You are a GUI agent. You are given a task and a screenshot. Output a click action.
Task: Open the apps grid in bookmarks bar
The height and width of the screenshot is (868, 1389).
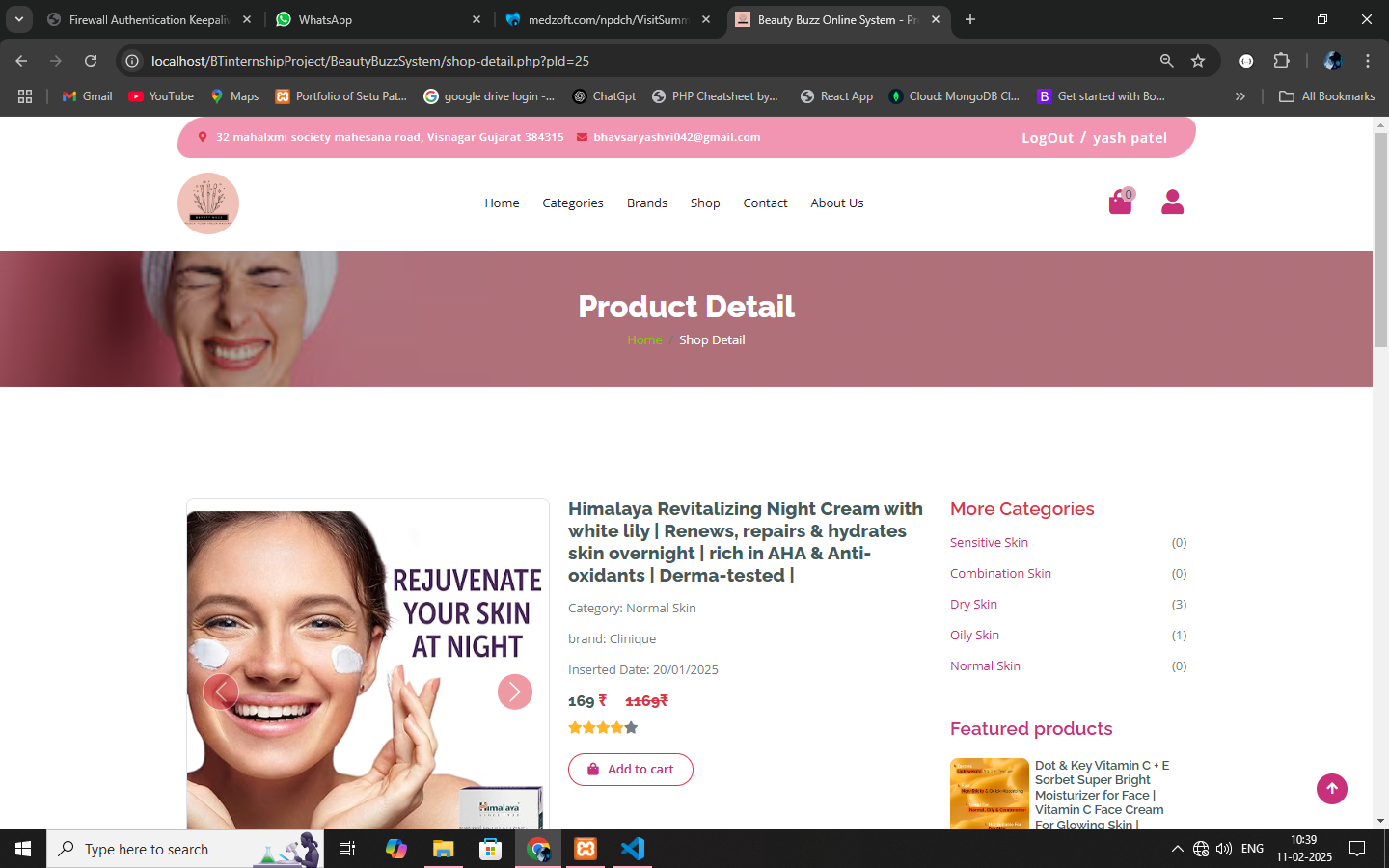coord(25,96)
